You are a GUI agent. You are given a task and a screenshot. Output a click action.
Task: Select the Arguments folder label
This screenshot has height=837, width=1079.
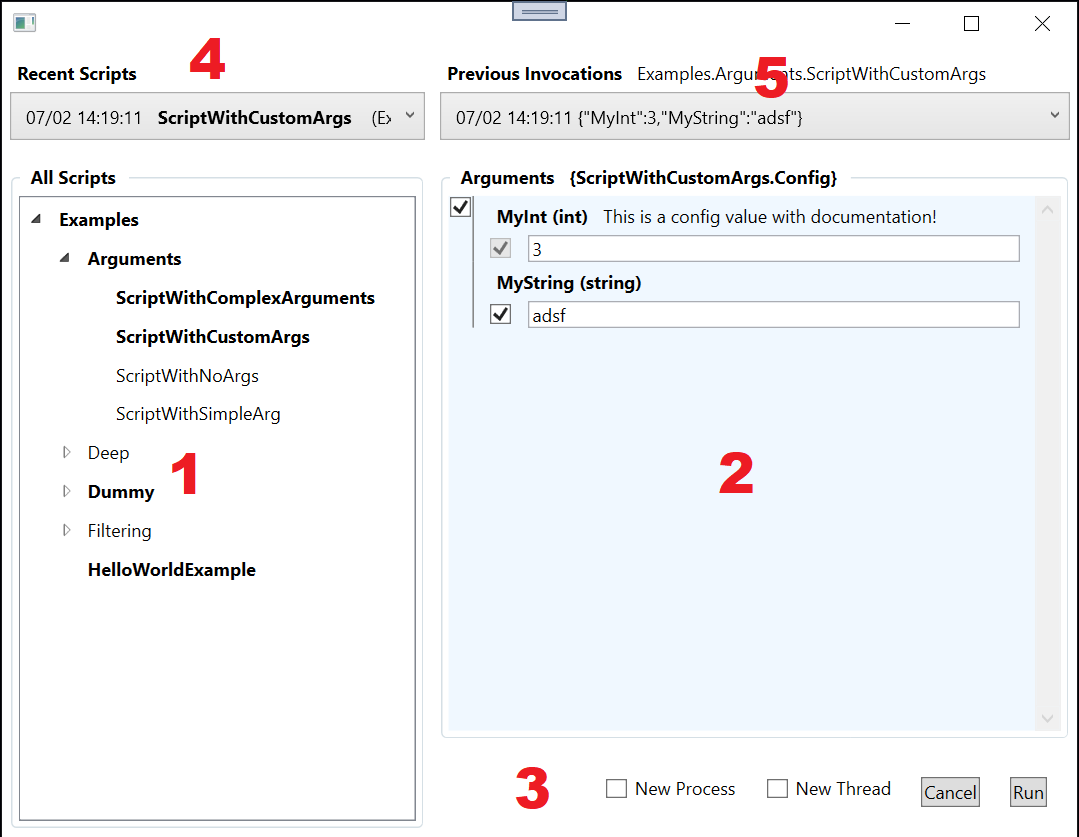134,259
